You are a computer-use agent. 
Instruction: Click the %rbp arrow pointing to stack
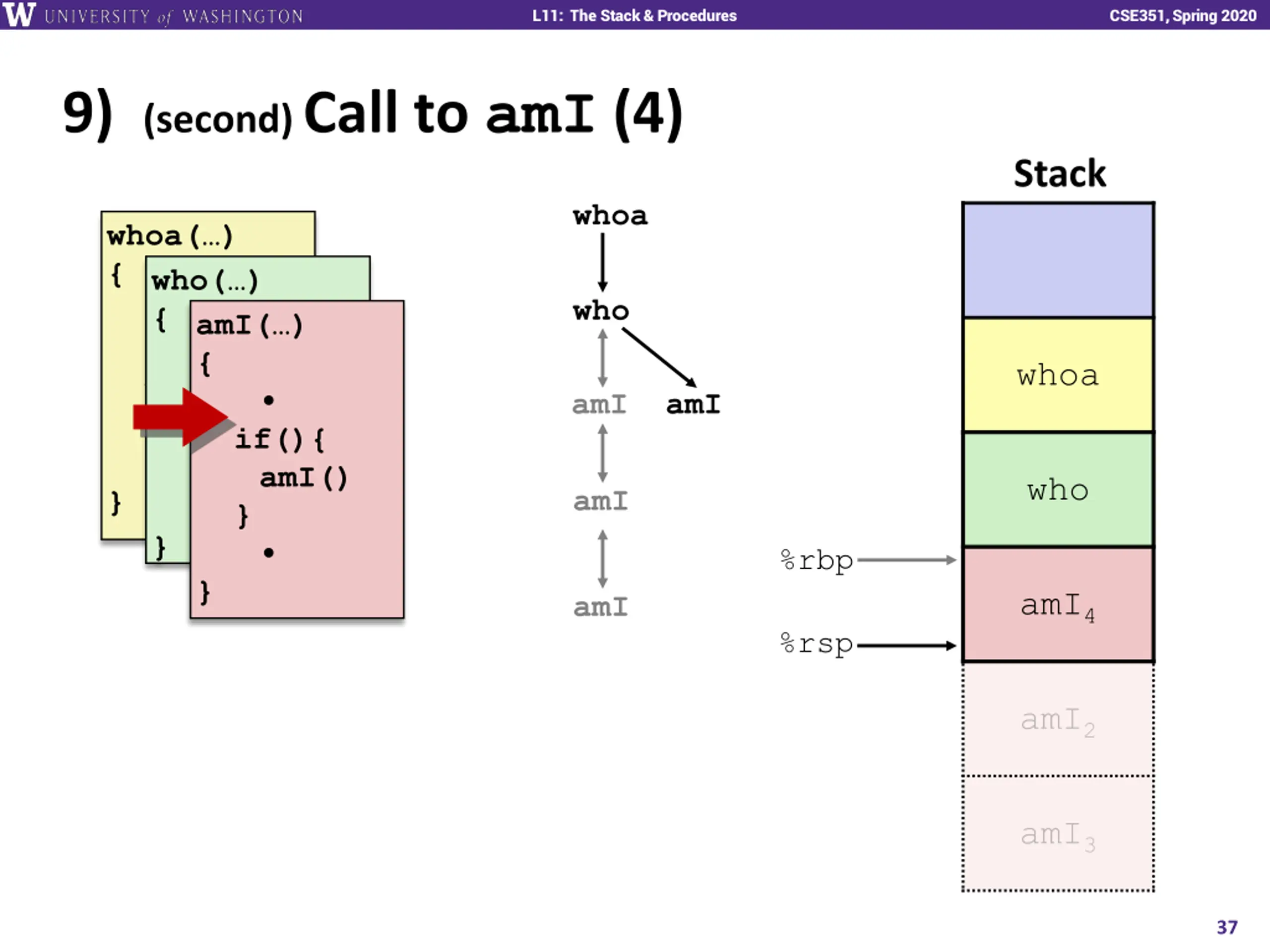point(906,560)
